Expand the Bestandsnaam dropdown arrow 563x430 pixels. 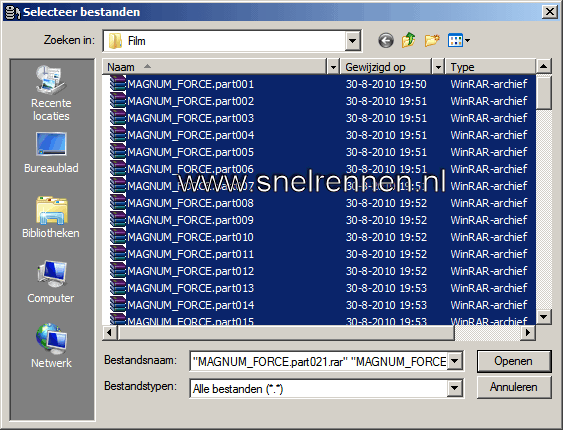455,361
